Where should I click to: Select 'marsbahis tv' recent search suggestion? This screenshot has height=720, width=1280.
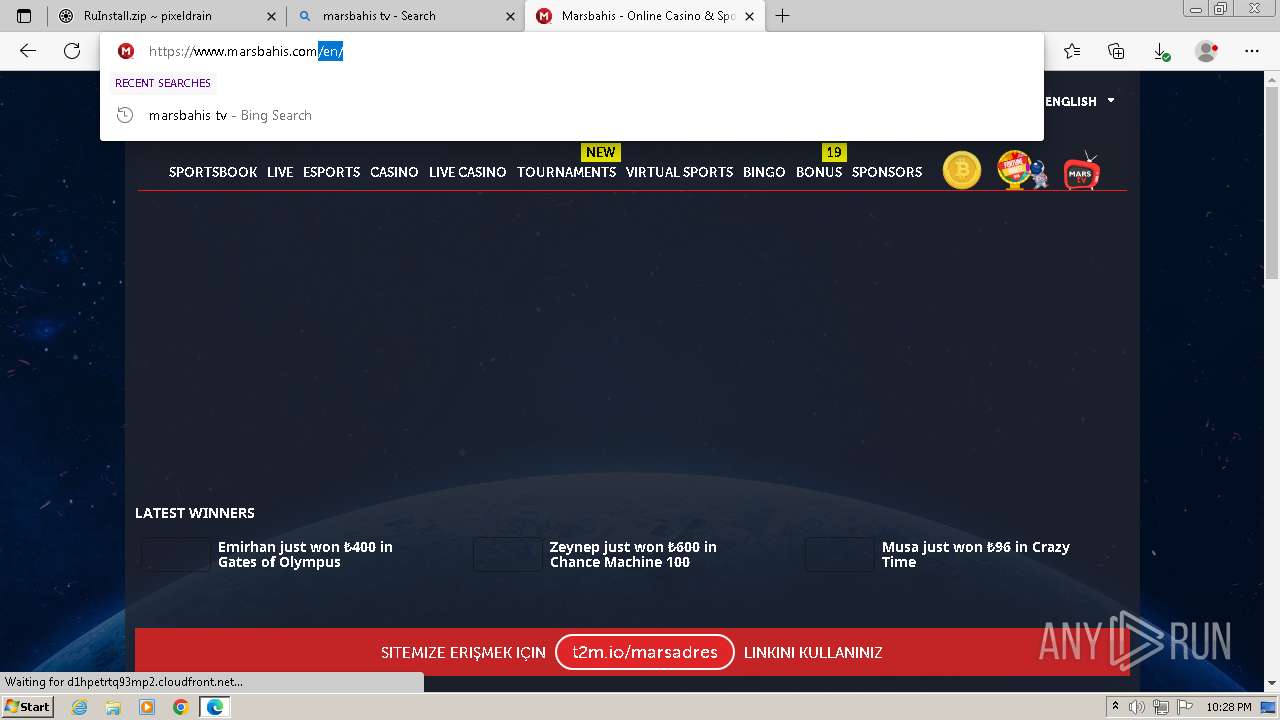[572, 115]
